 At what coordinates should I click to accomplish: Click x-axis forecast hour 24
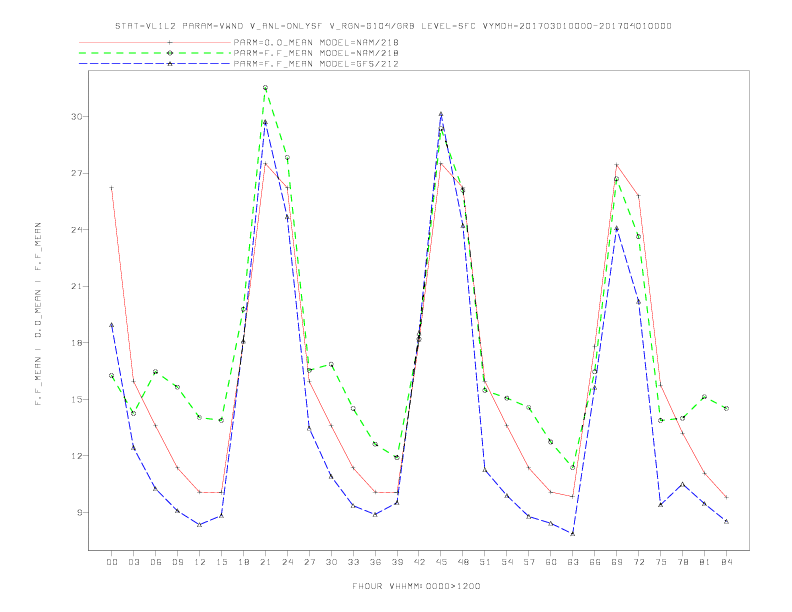[x=287, y=562]
